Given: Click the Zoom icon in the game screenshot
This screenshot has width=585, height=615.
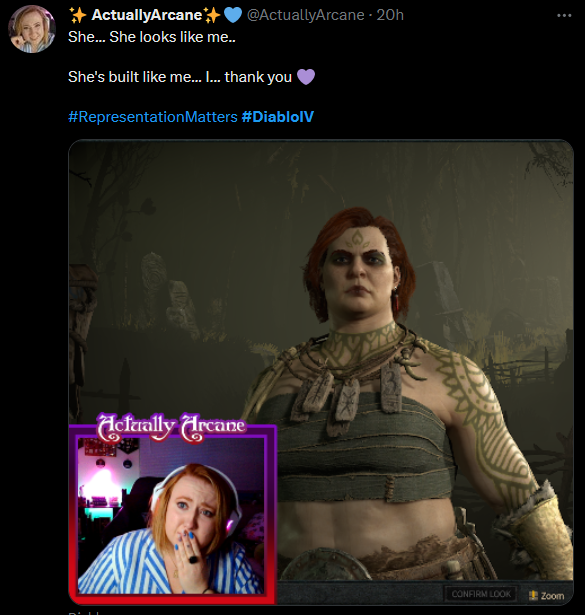Looking at the screenshot, I should 533,595.
